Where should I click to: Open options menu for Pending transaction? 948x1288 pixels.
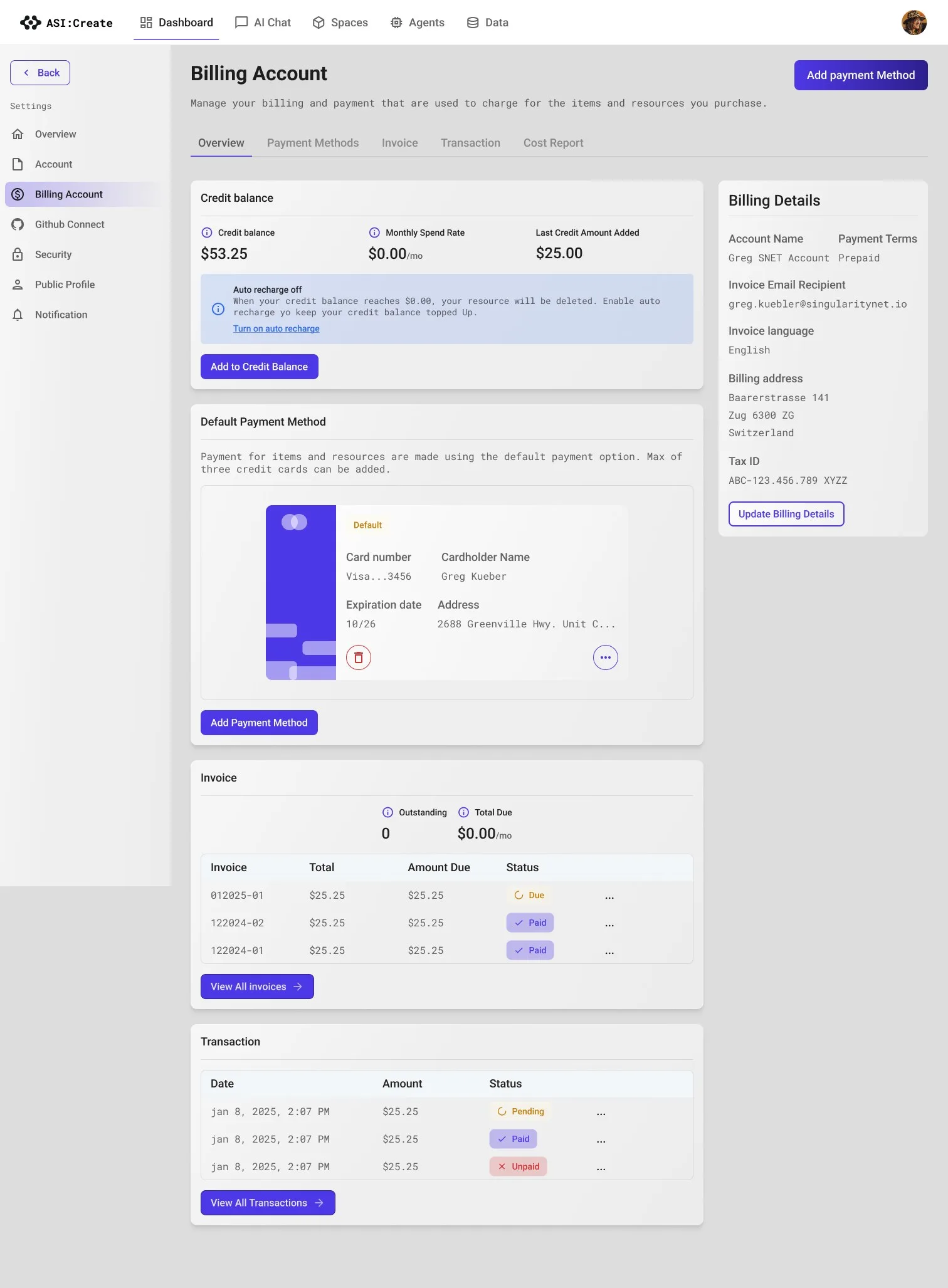click(601, 1113)
